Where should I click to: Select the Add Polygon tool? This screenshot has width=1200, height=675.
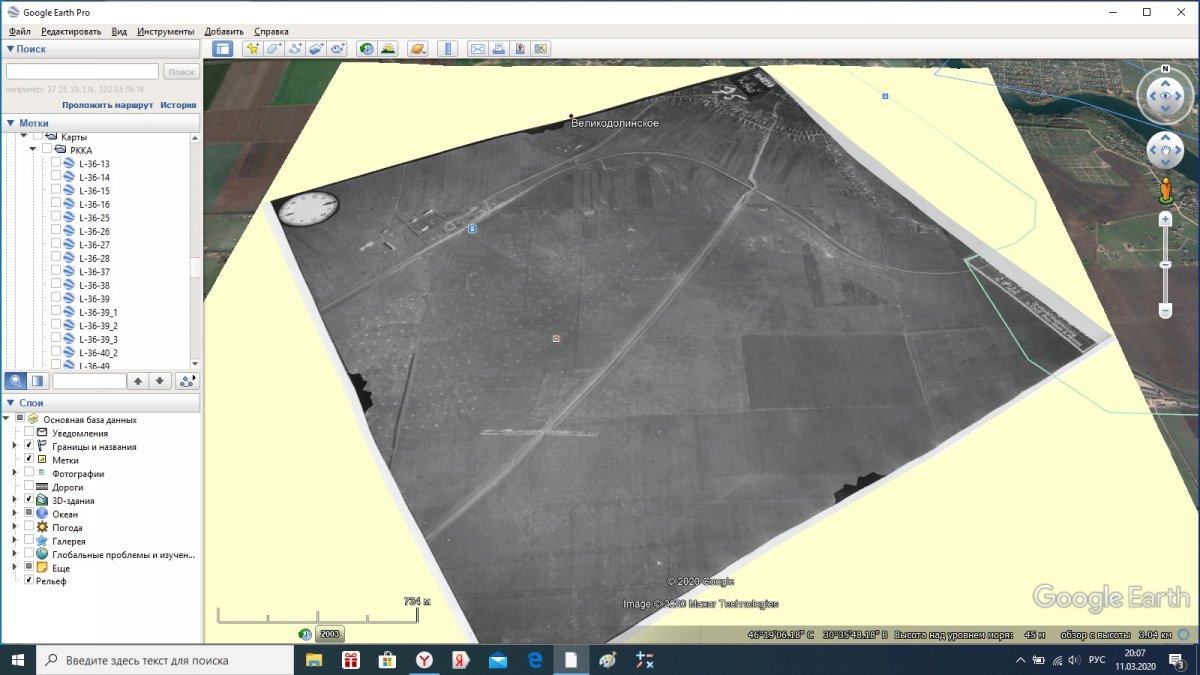click(273, 48)
